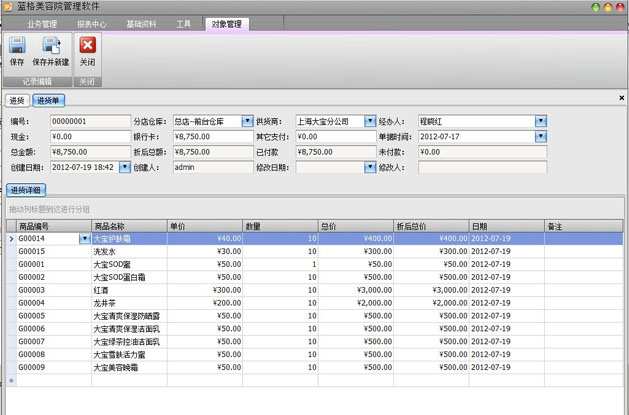Click the 已付款 field

pos(336,152)
